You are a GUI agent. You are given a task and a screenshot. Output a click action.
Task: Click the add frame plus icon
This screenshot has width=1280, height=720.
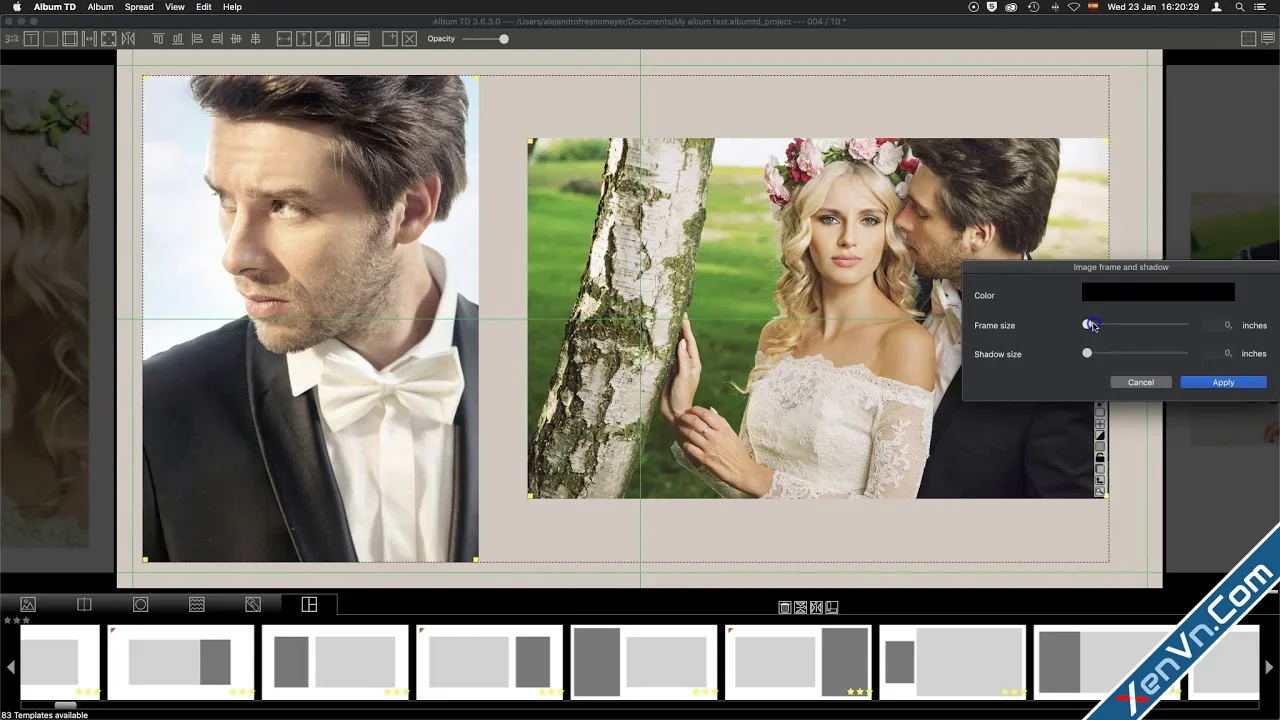(390, 39)
